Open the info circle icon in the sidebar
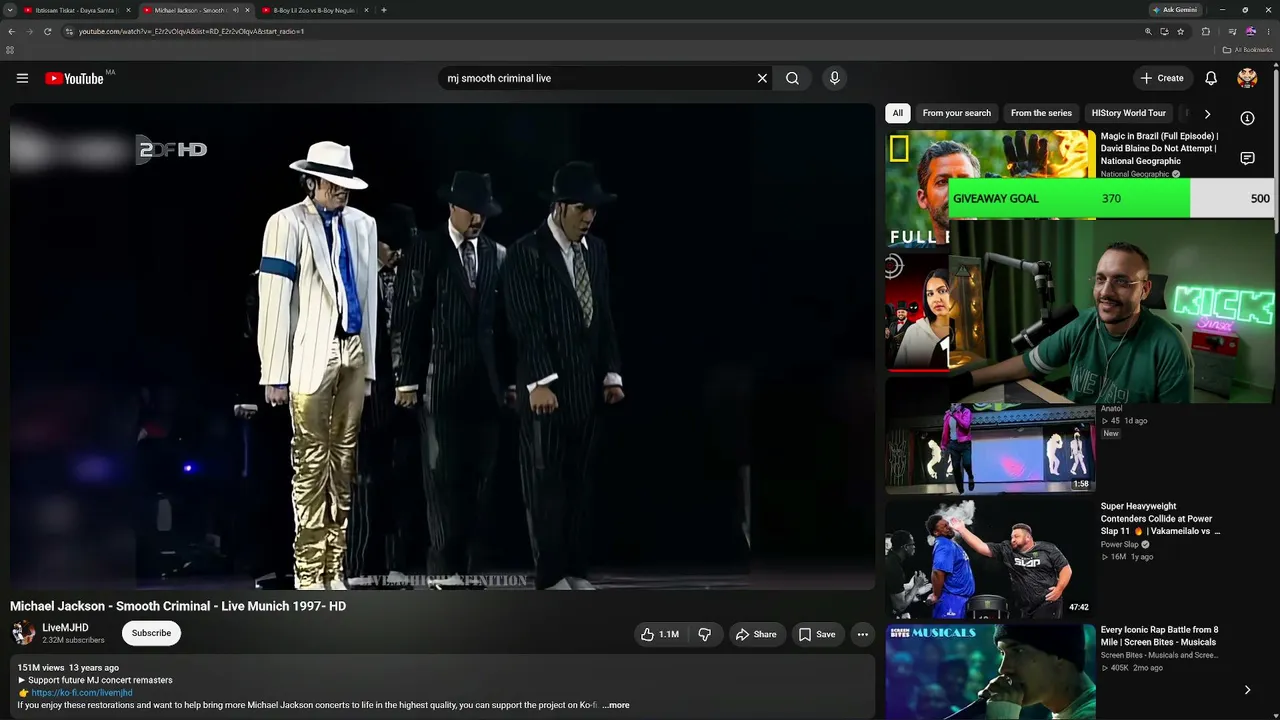Image resolution: width=1280 pixels, height=720 pixels. [1247, 118]
